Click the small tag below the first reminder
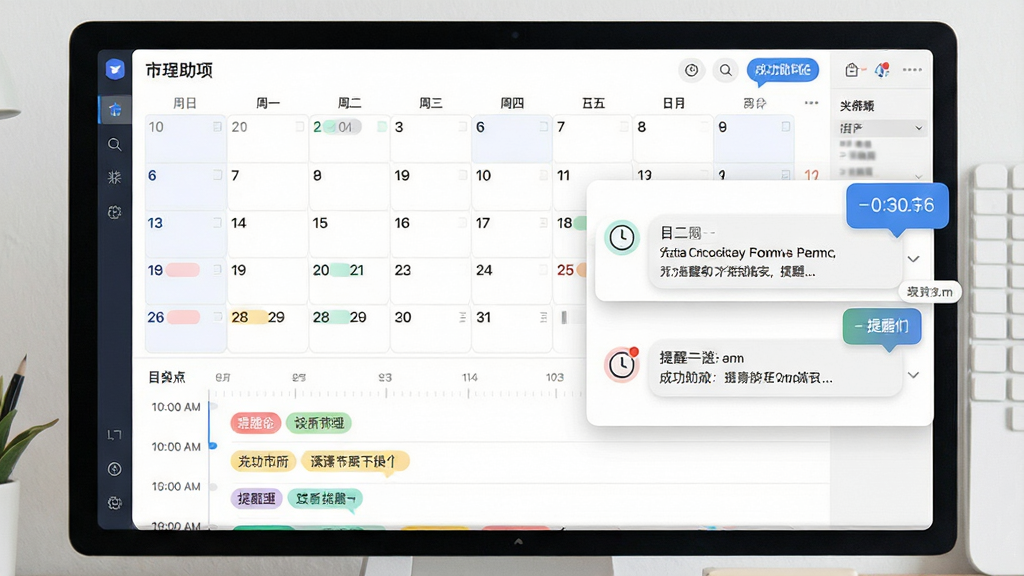1024x576 pixels. tap(929, 292)
